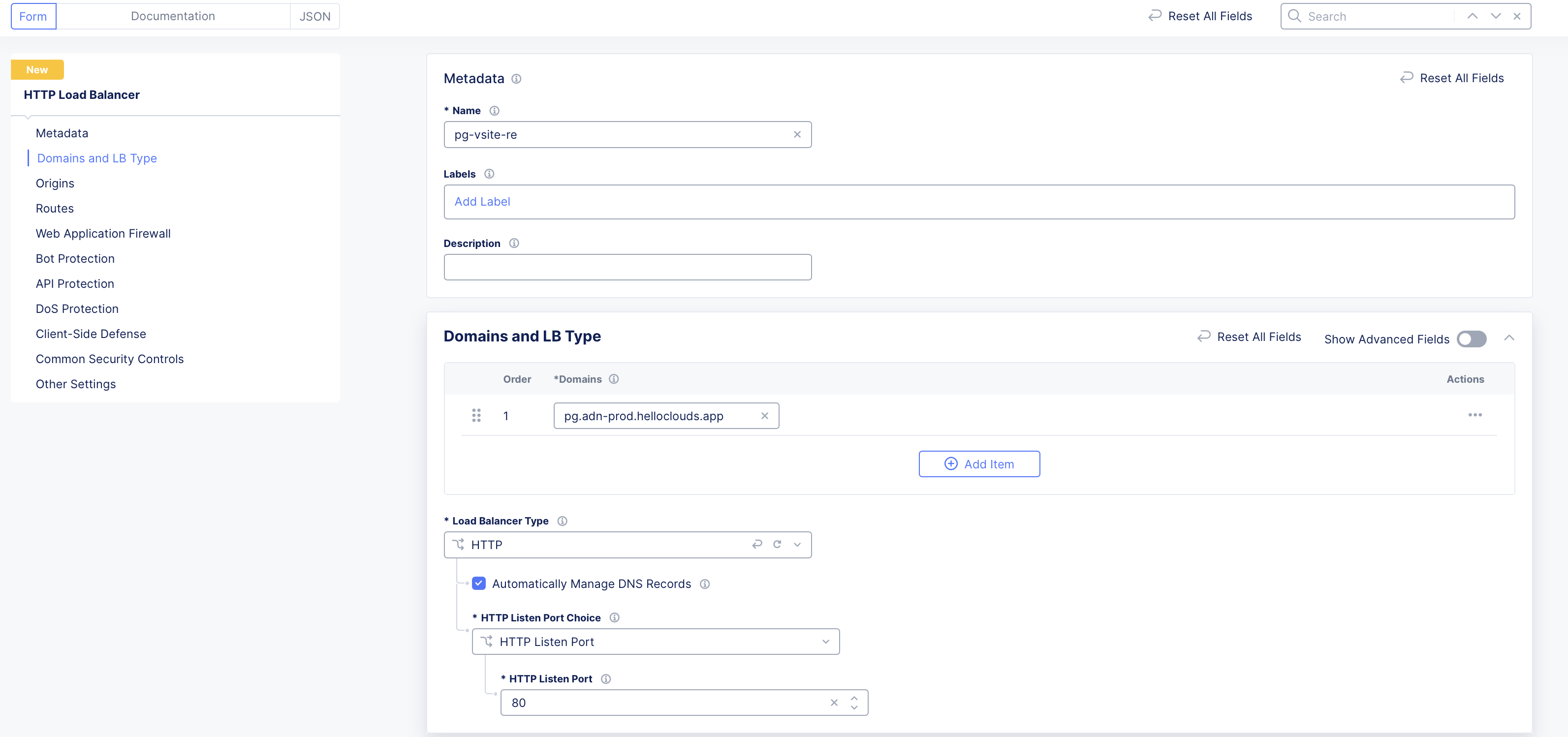Click info icon beside HTTP Listen Port Choice
The image size is (1568, 737).
click(614, 618)
